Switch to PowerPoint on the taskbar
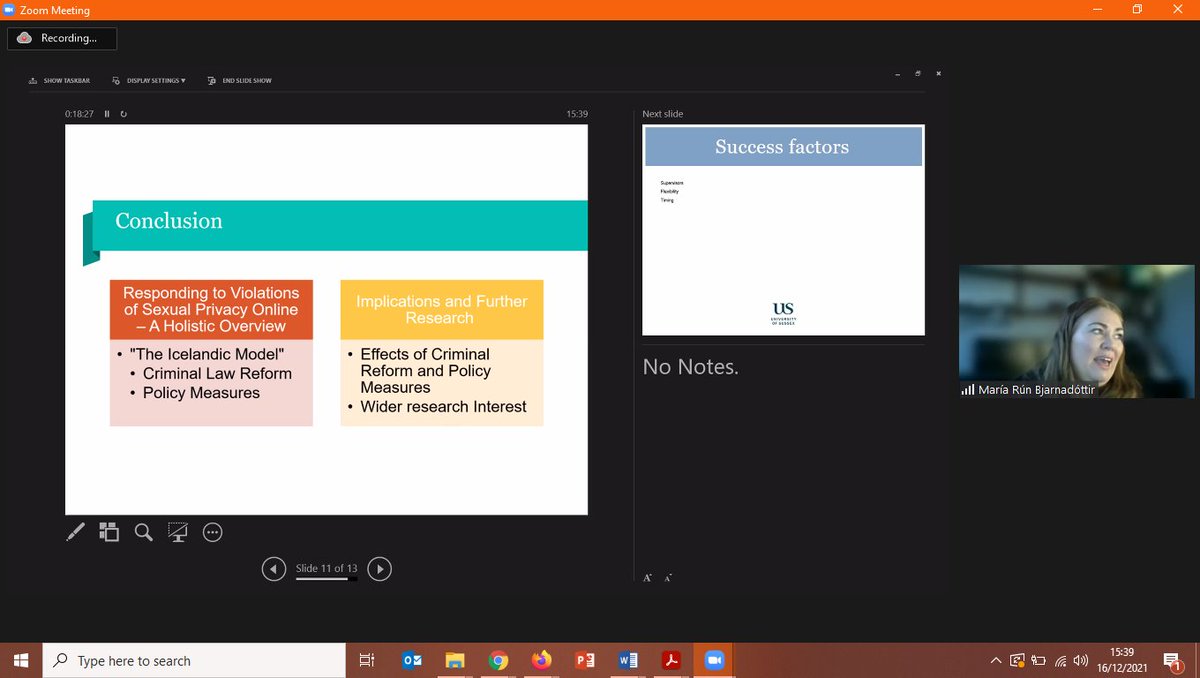The width and height of the screenshot is (1200, 678). (x=585, y=660)
